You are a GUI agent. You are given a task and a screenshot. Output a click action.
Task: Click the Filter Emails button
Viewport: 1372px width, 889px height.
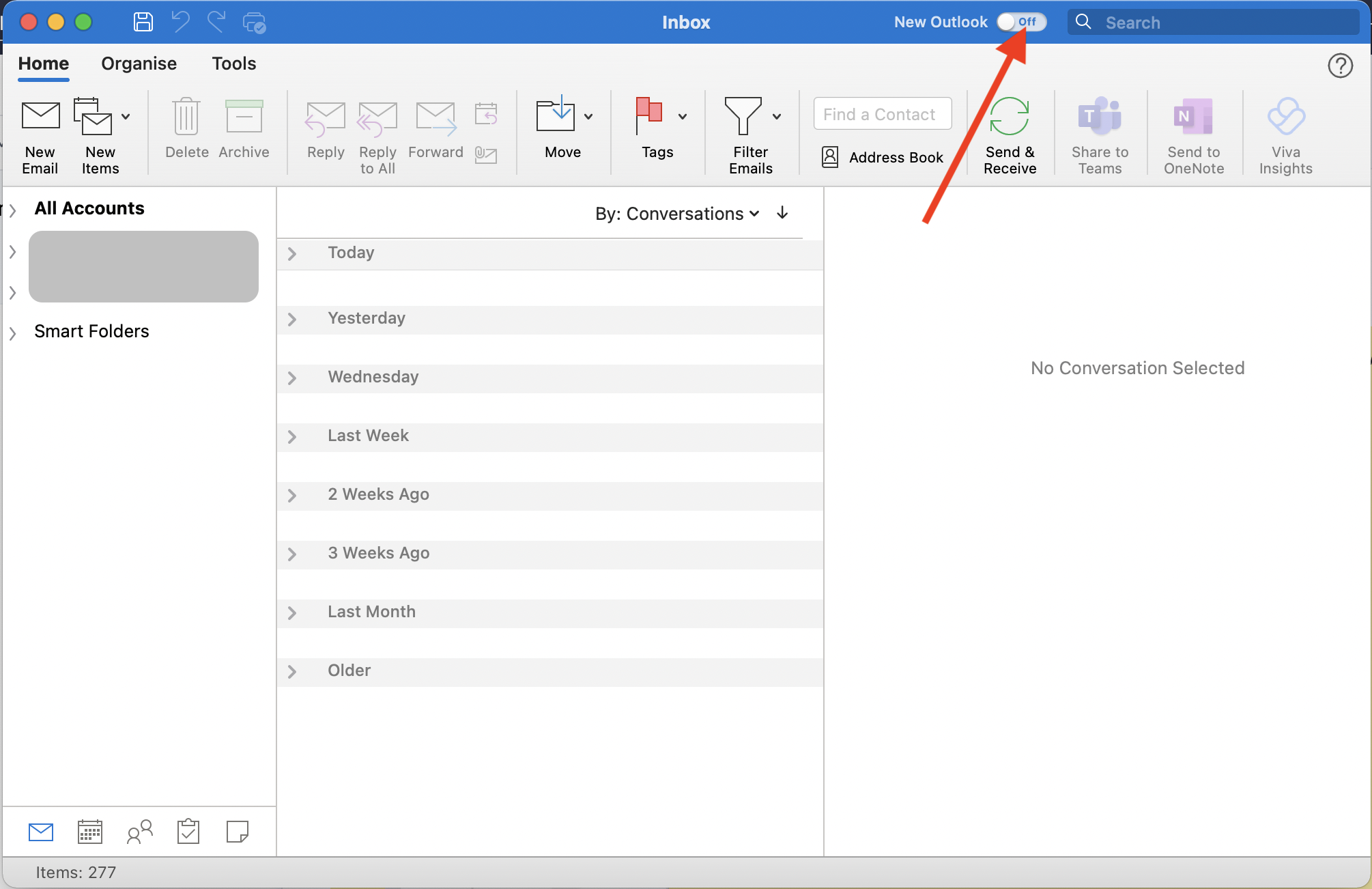[749, 135]
